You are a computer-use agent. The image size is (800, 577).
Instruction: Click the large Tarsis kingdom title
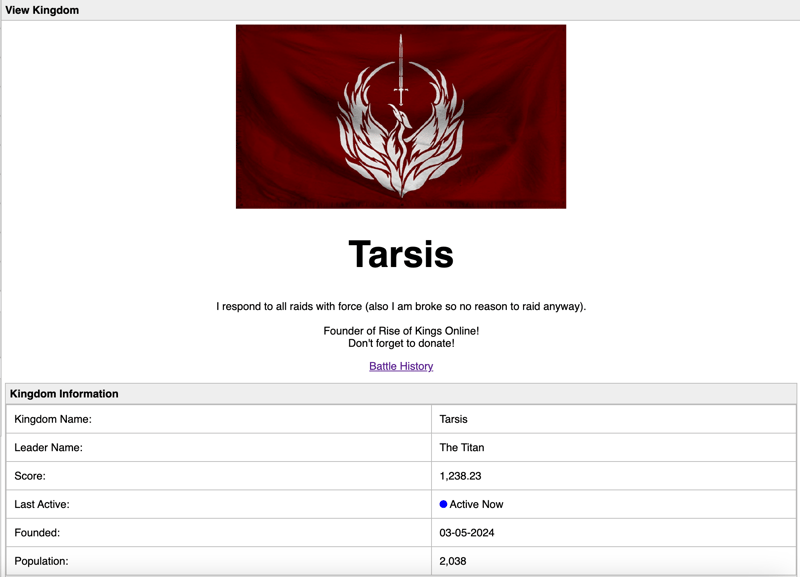[x=401, y=254]
